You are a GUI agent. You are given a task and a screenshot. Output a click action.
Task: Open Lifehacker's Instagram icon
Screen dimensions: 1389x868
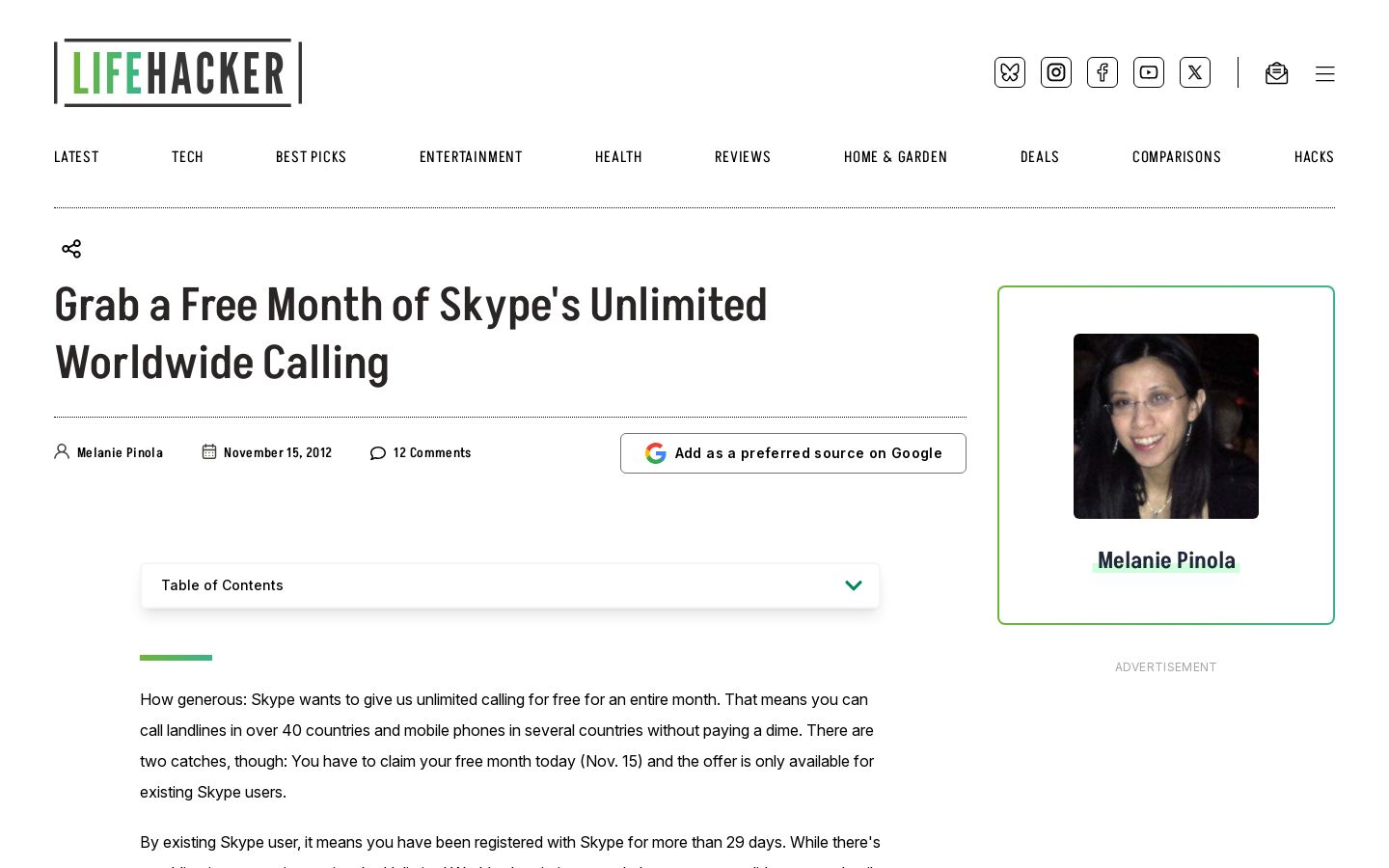point(1056,72)
